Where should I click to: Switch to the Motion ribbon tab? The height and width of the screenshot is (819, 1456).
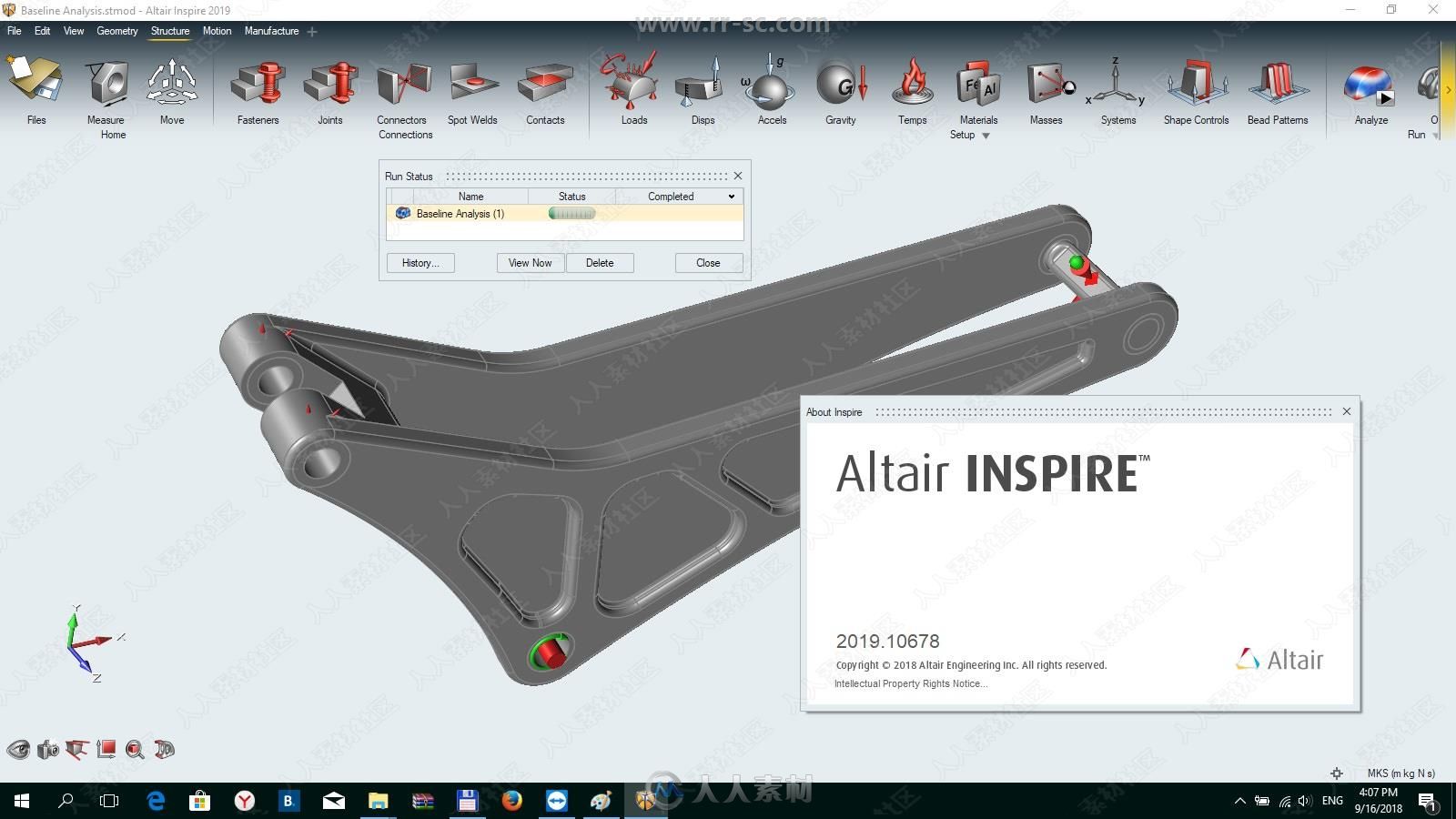click(x=217, y=31)
